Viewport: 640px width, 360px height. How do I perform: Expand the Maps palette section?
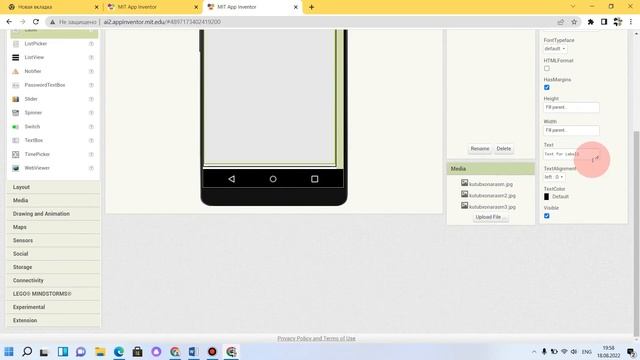pyautogui.click(x=53, y=227)
